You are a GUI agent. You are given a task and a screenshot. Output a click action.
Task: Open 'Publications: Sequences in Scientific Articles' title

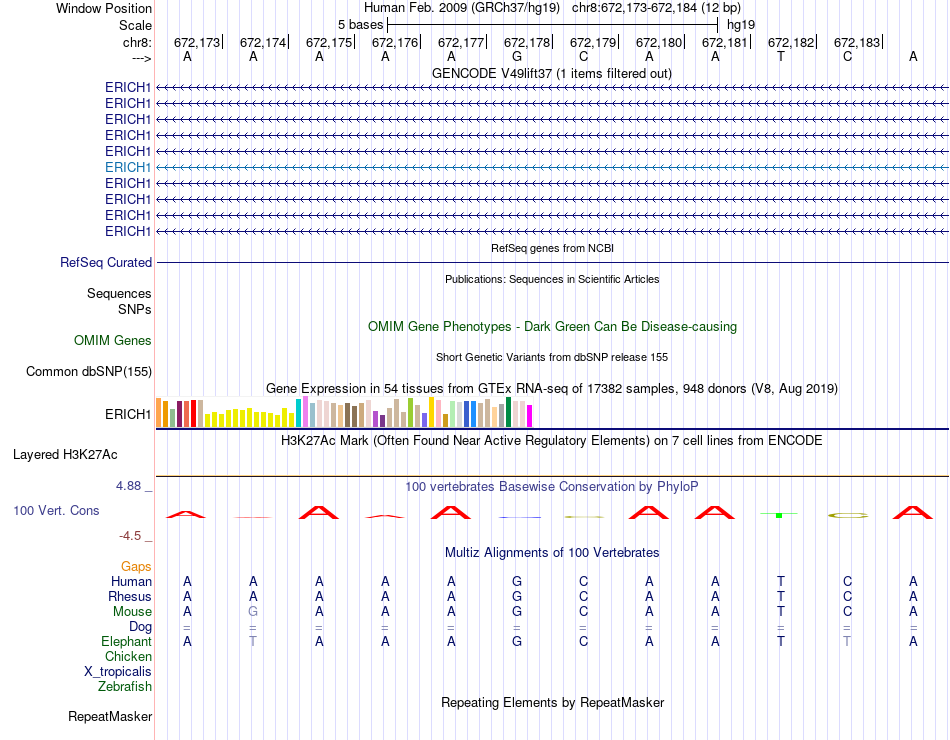[x=552, y=279]
